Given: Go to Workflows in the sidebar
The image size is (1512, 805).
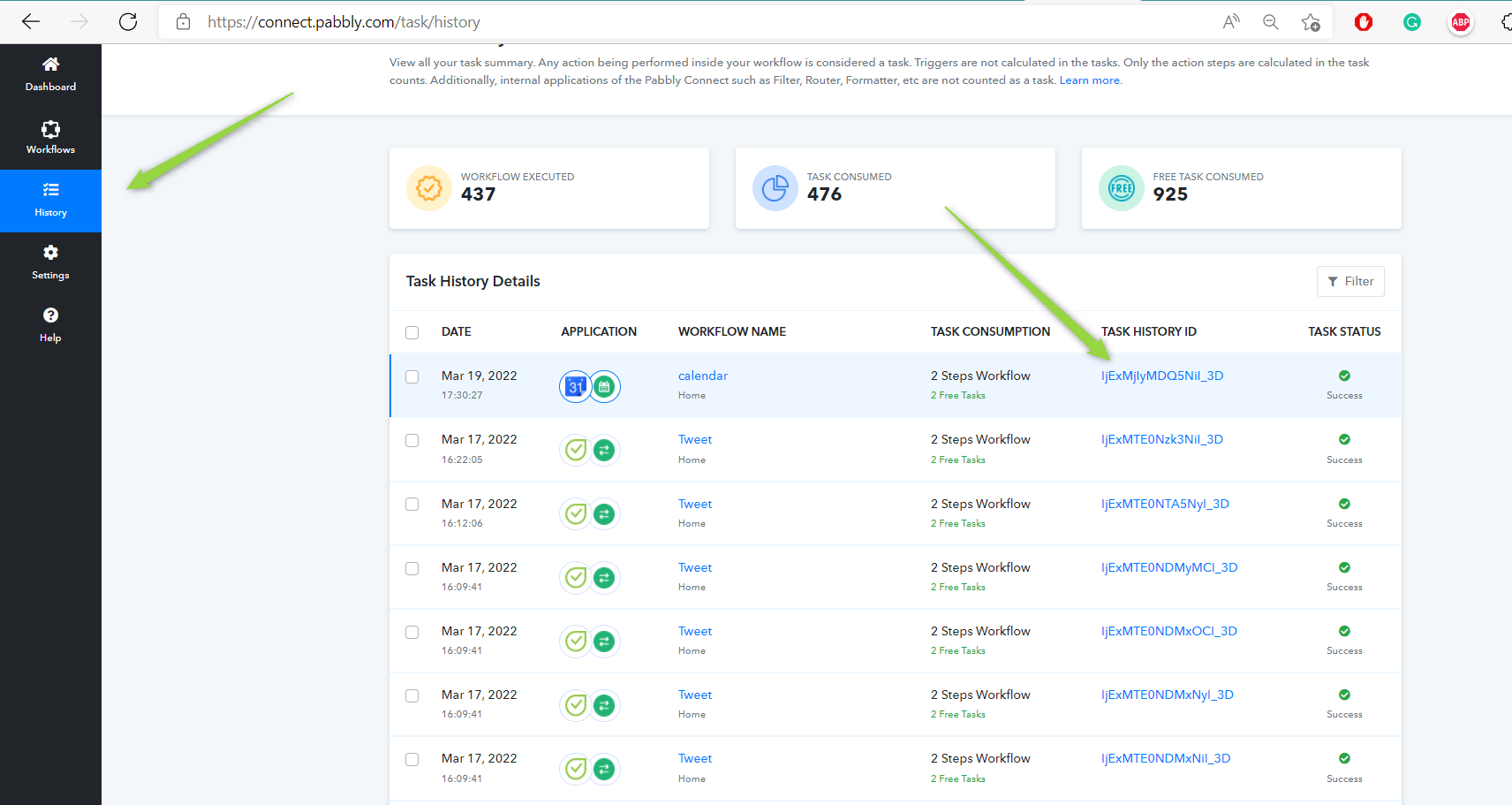Looking at the screenshot, I should click(x=50, y=137).
